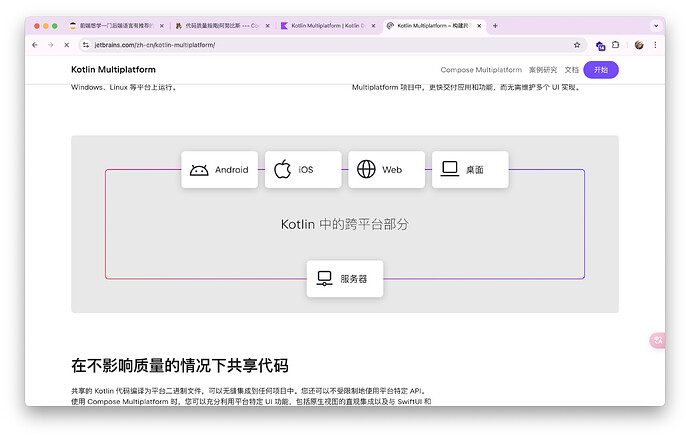Click the Apple logo icon
690x438 pixels.
coord(283,169)
